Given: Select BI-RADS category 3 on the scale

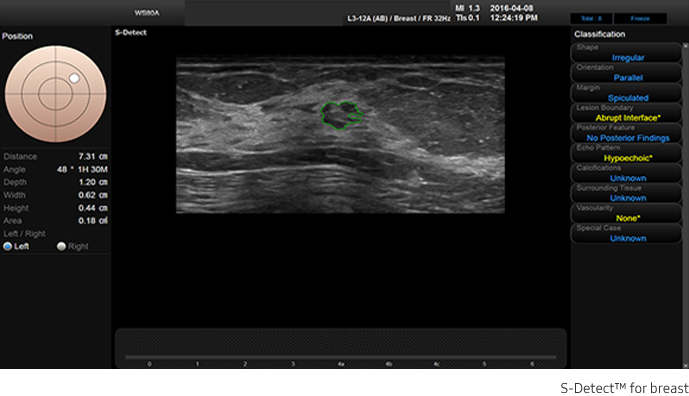Looking at the screenshot, I should coord(293,364).
